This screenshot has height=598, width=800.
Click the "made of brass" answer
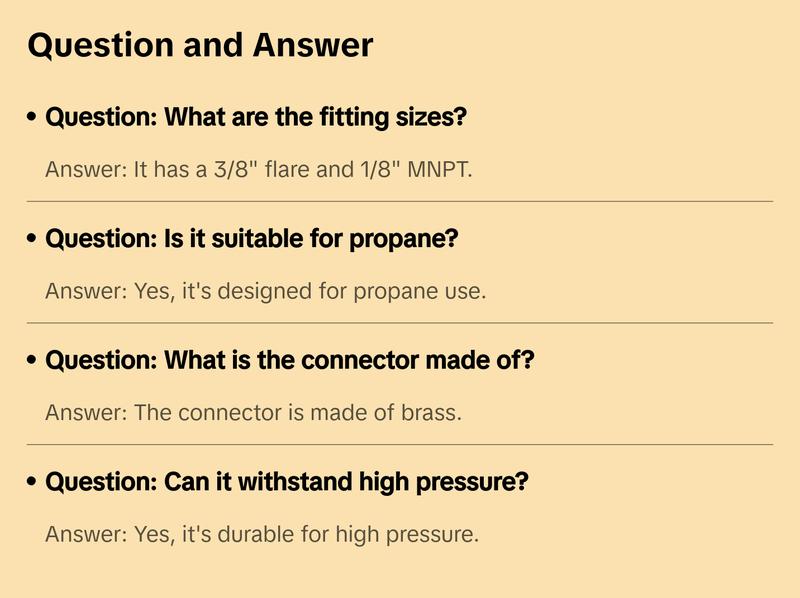coord(253,412)
